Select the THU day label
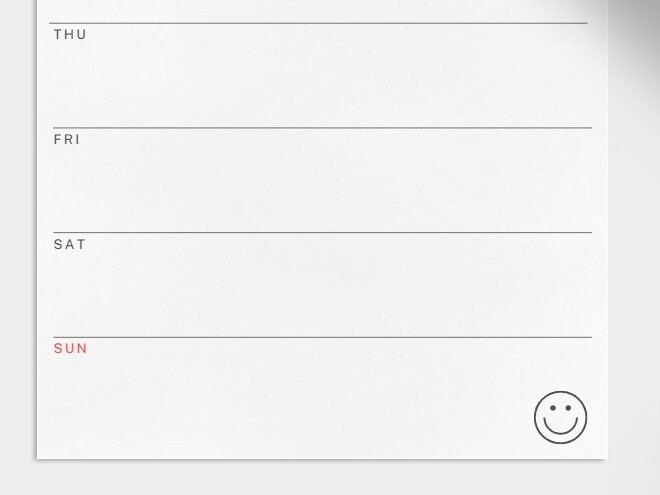This screenshot has height=495, width=660. (70, 35)
